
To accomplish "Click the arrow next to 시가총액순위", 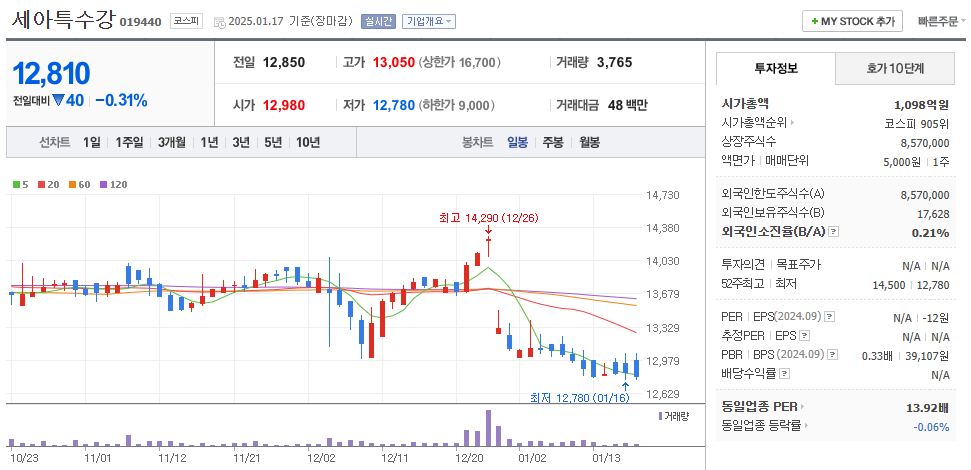I will tap(792, 123).
